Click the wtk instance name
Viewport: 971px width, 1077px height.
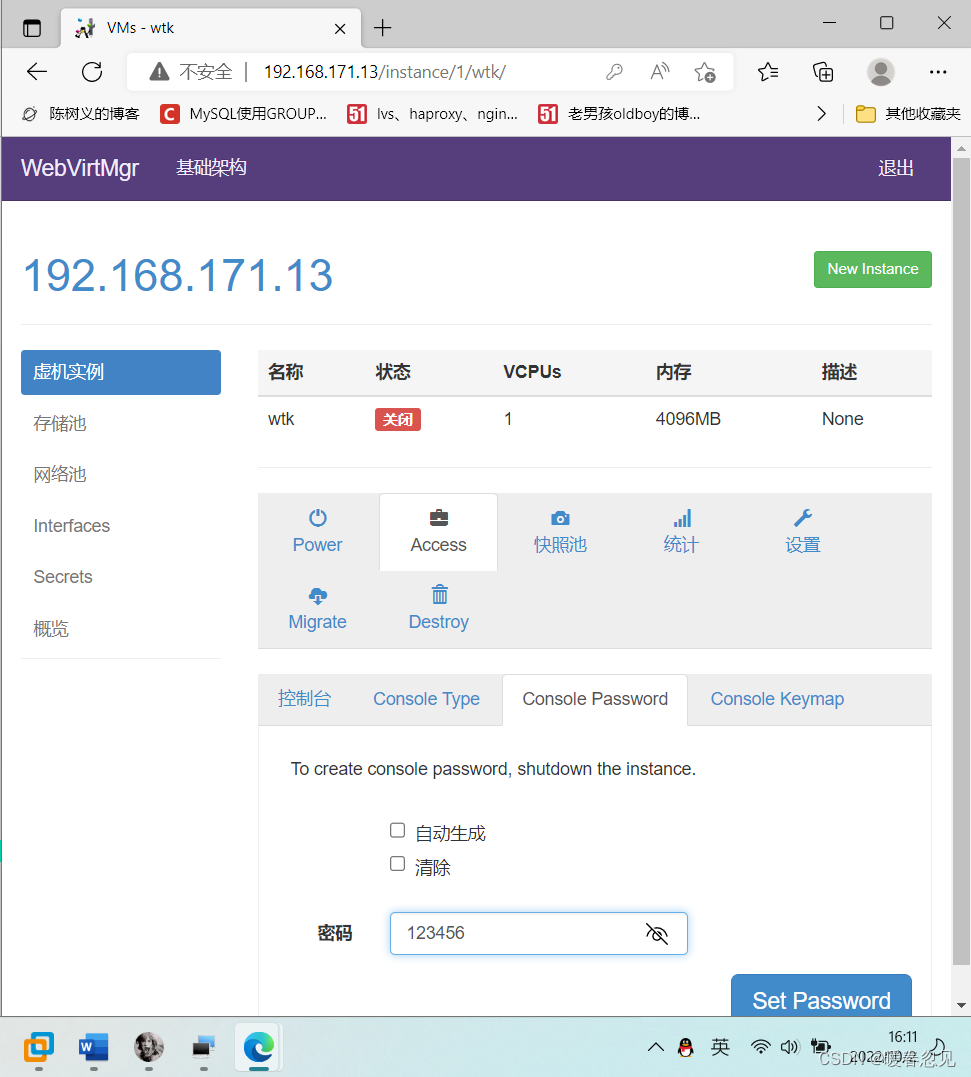tap(281, 419)
